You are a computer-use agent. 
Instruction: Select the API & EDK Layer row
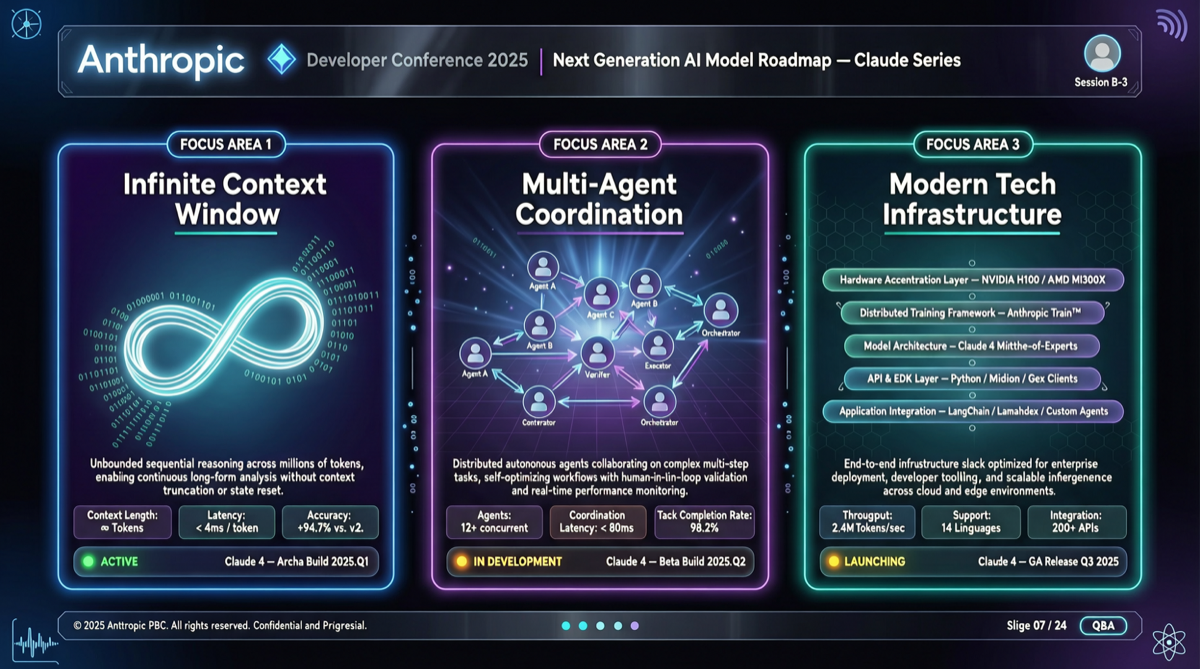[x=971, y=379]
